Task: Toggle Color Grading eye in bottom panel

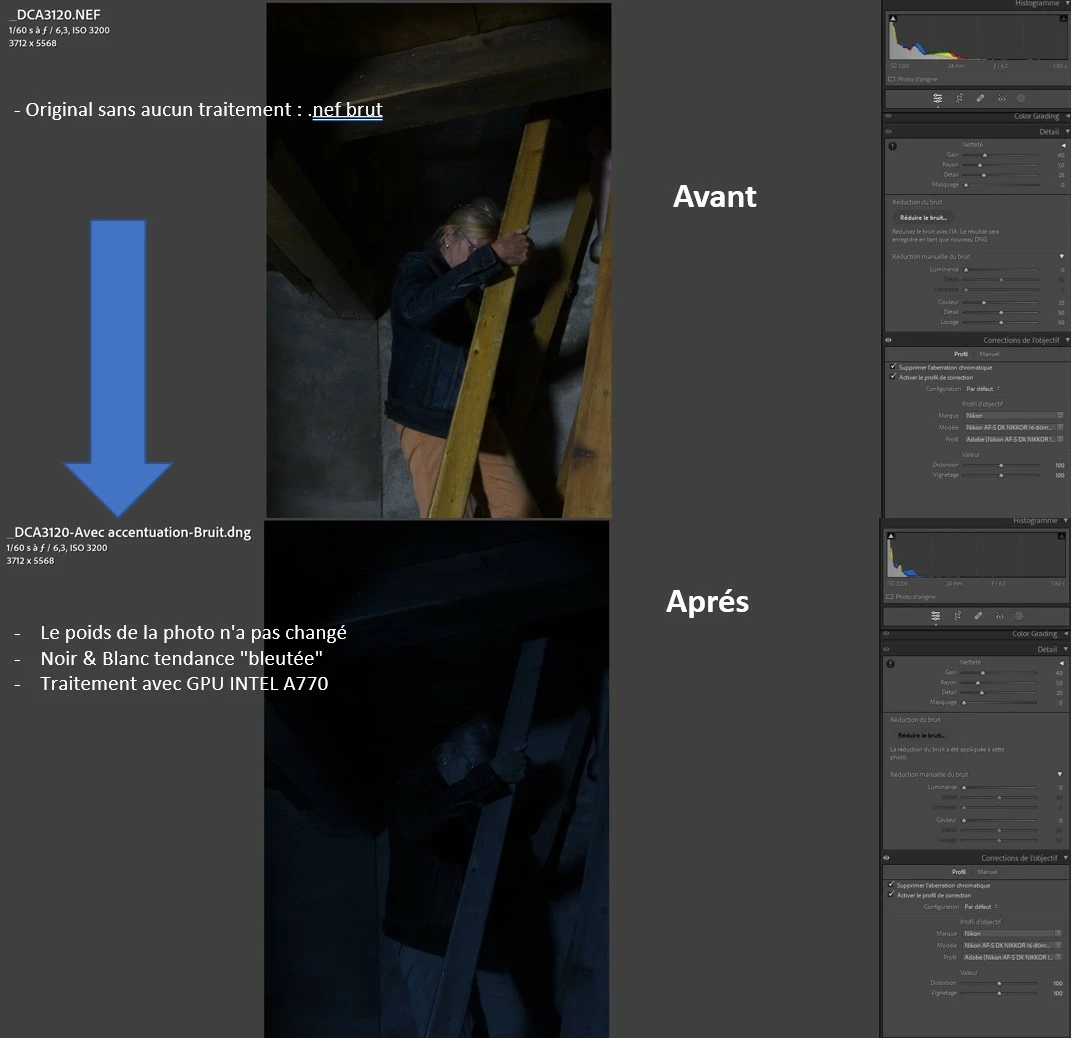Action: (x=887, y=634)
